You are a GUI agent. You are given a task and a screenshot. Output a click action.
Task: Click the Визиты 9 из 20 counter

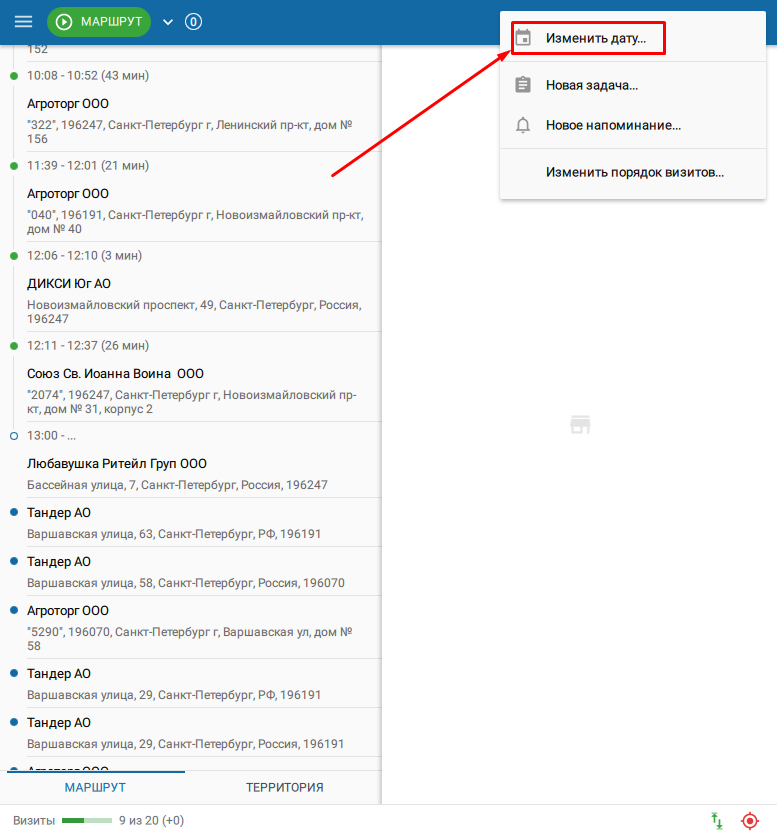(x=98, y=820)
